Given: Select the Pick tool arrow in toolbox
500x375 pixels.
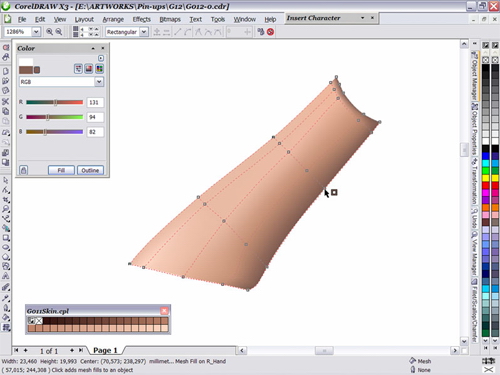Looking at the screenshot, I should coord(6,180).
